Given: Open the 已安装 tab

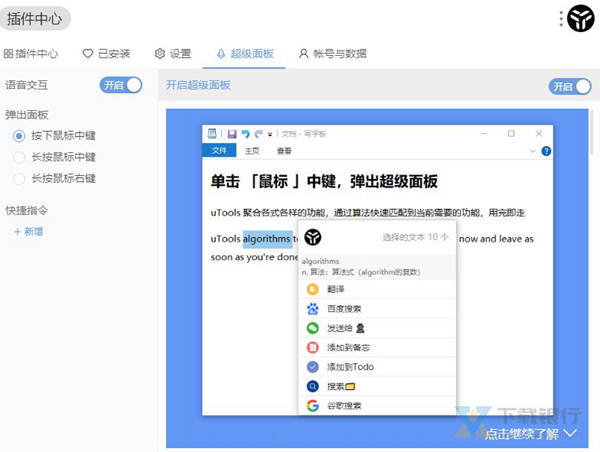Looking at the screenshot, I should (x=106, y=54).
